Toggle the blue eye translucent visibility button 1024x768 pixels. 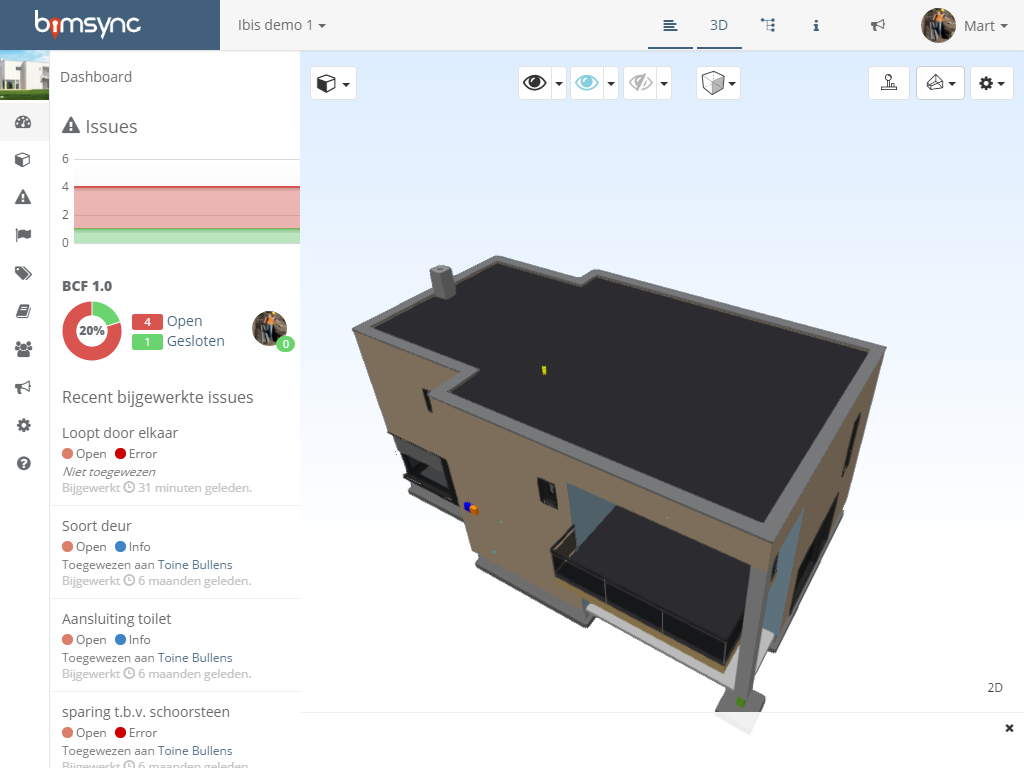coord(587,83)
